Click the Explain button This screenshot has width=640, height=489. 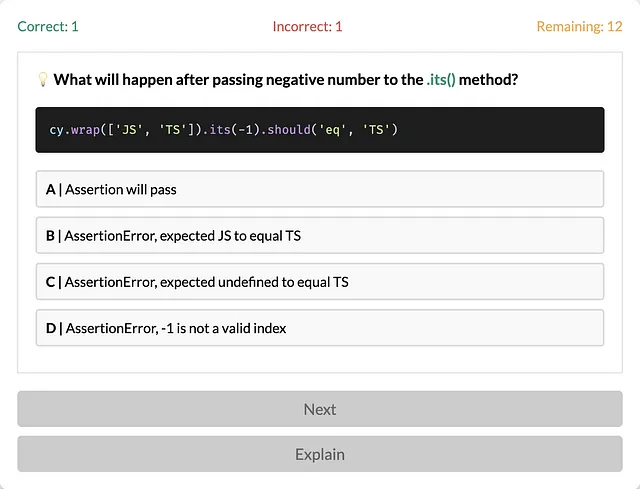[320, 454]
